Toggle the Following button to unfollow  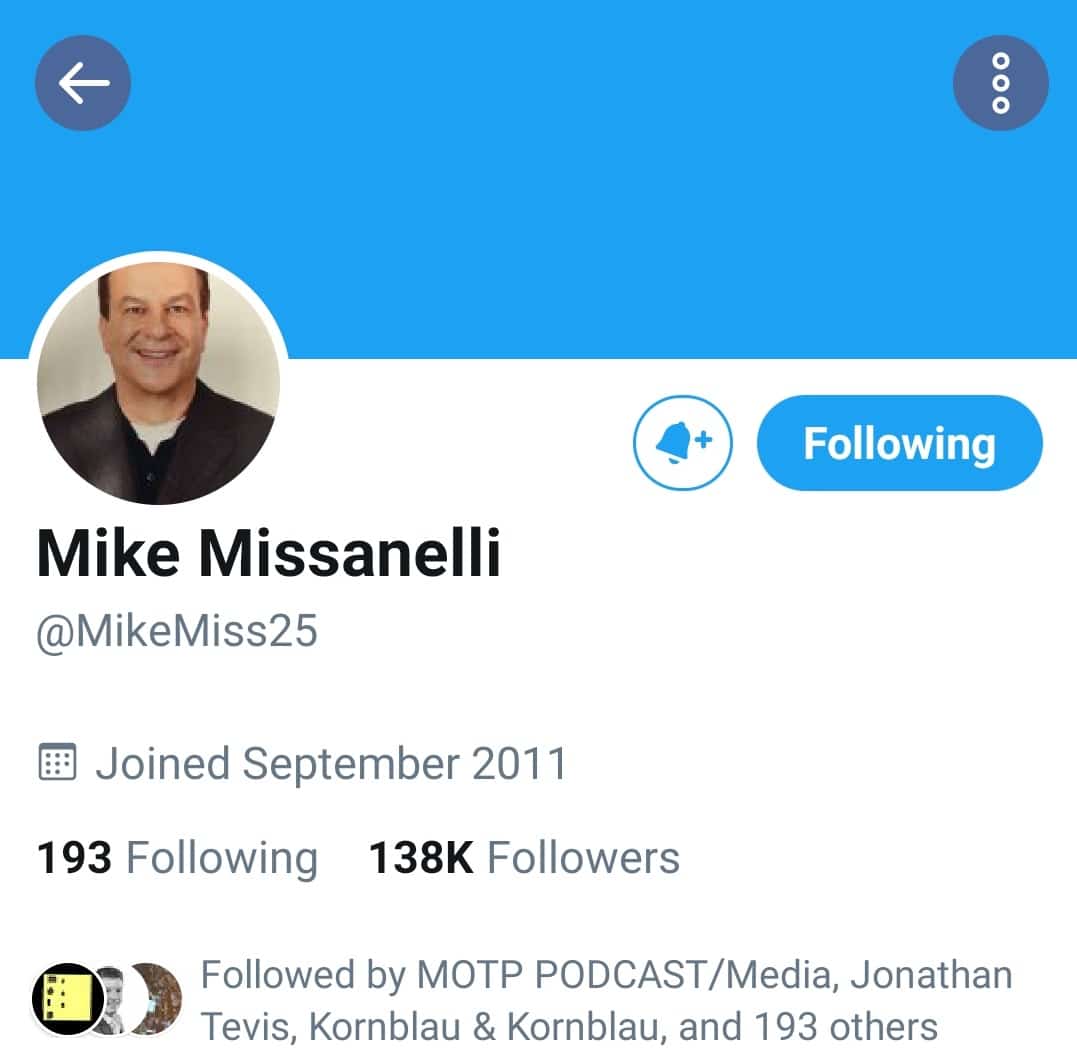900,443
